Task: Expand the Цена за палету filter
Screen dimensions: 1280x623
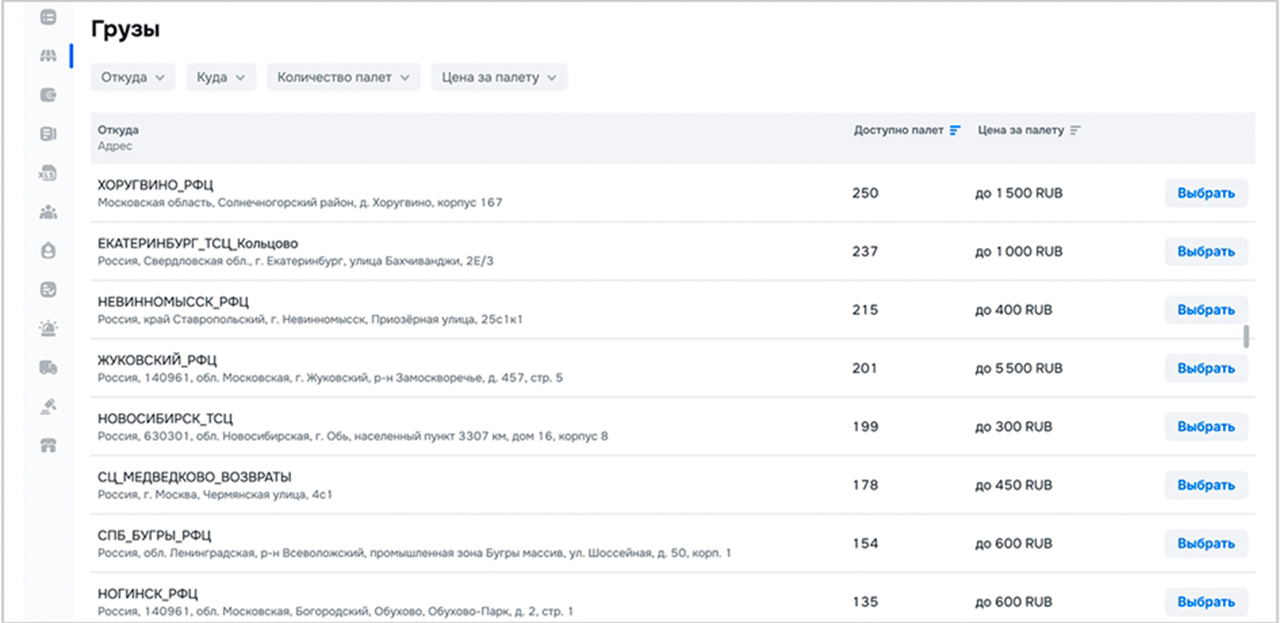Action: pos(499,77)
